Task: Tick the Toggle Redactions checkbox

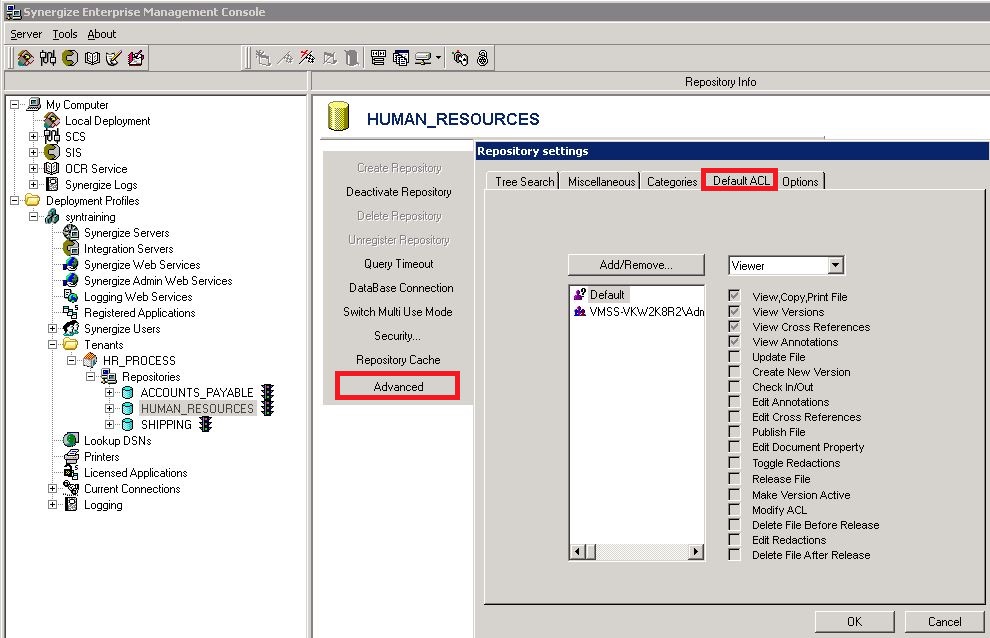Action: [734, 462]
